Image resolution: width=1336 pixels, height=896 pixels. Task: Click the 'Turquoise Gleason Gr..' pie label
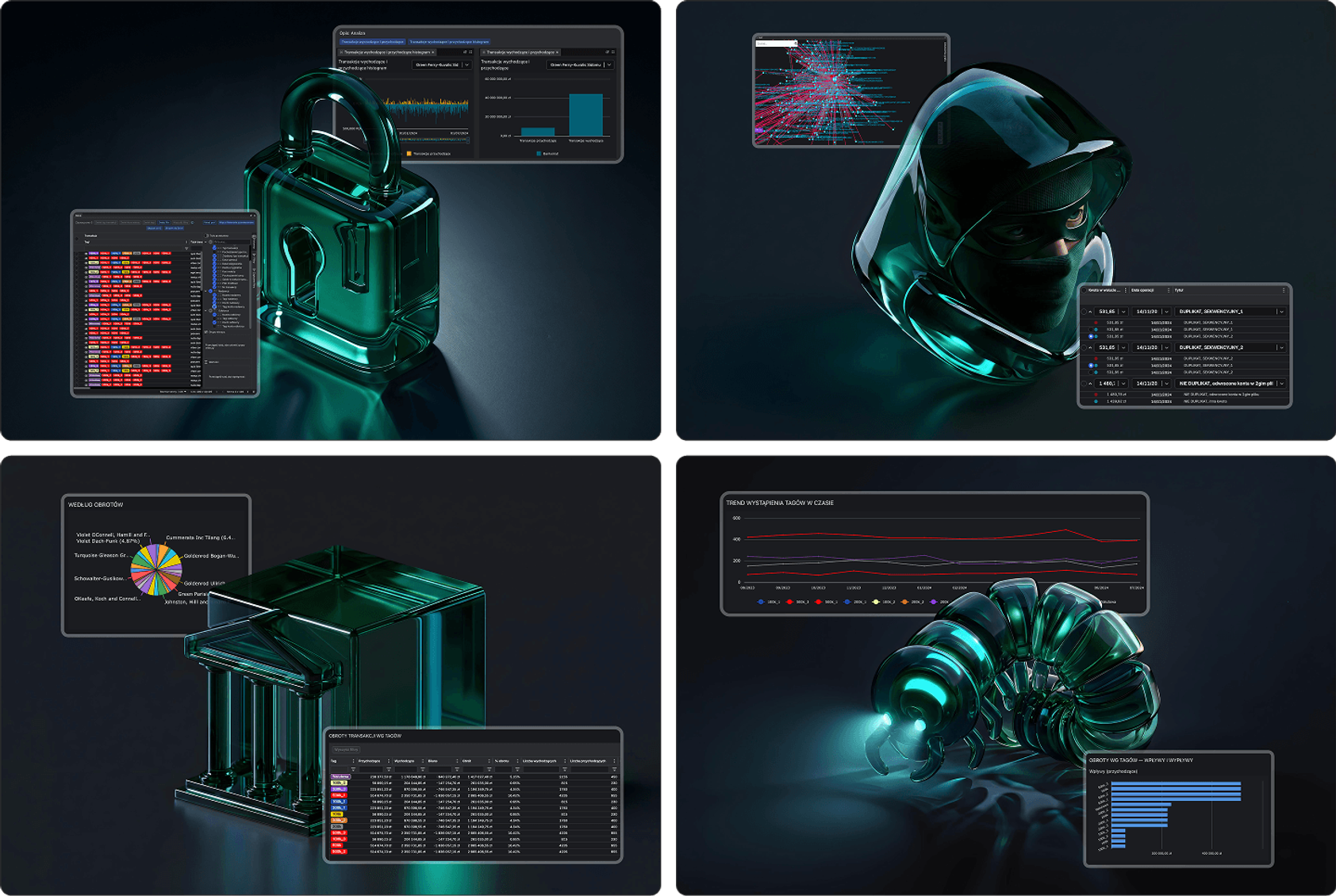[101, 555]
